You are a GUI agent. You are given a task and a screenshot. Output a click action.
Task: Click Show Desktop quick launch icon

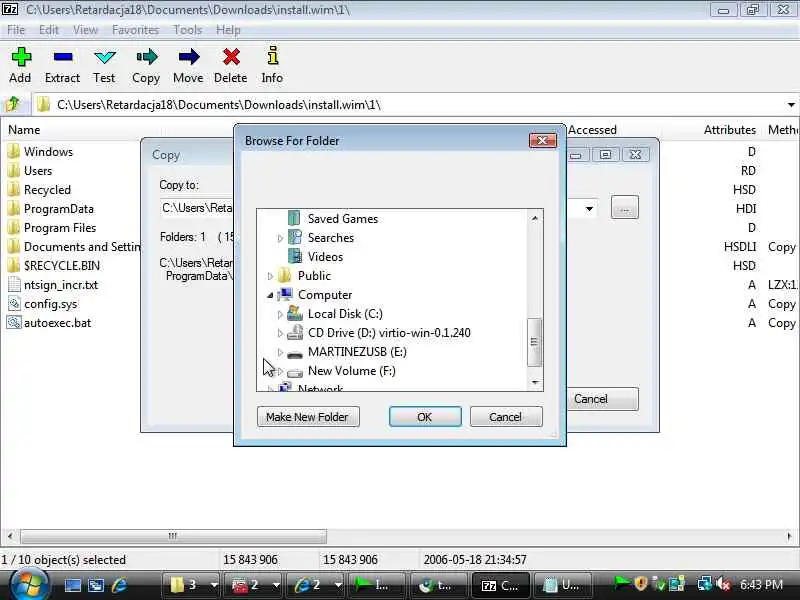pyautogui.click(x=72, y=585)
